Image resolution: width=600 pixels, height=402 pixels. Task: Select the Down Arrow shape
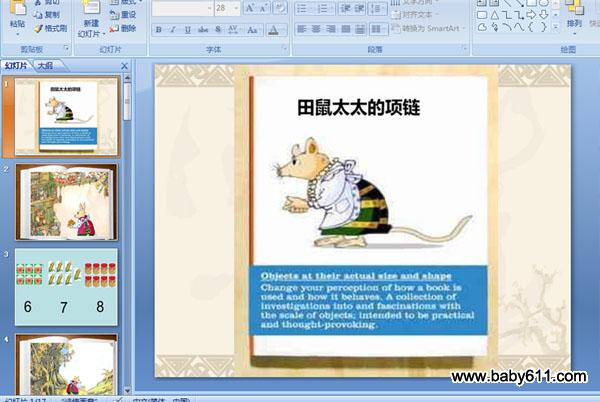(544, 15)
